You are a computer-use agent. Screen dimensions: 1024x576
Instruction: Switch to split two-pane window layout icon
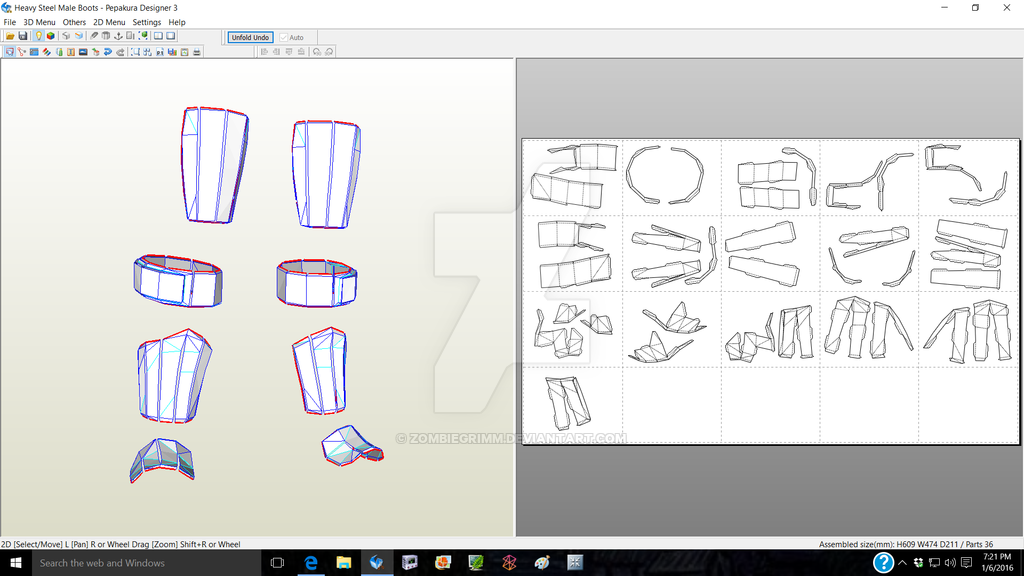tap(158, 36)
